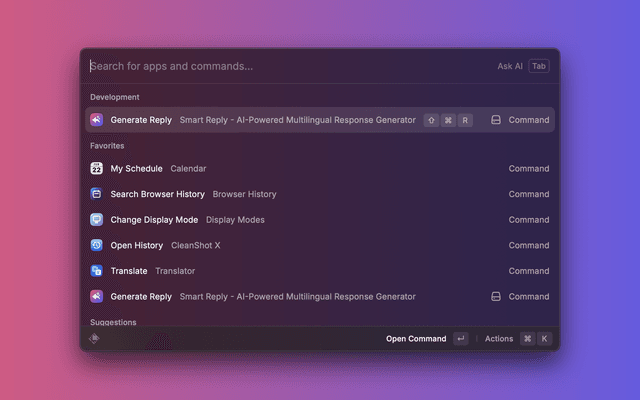Image resolution: width=640 pixels, height=400 pixels.
Task: Open the Actions panel
Action: click(x=499, y=339)
